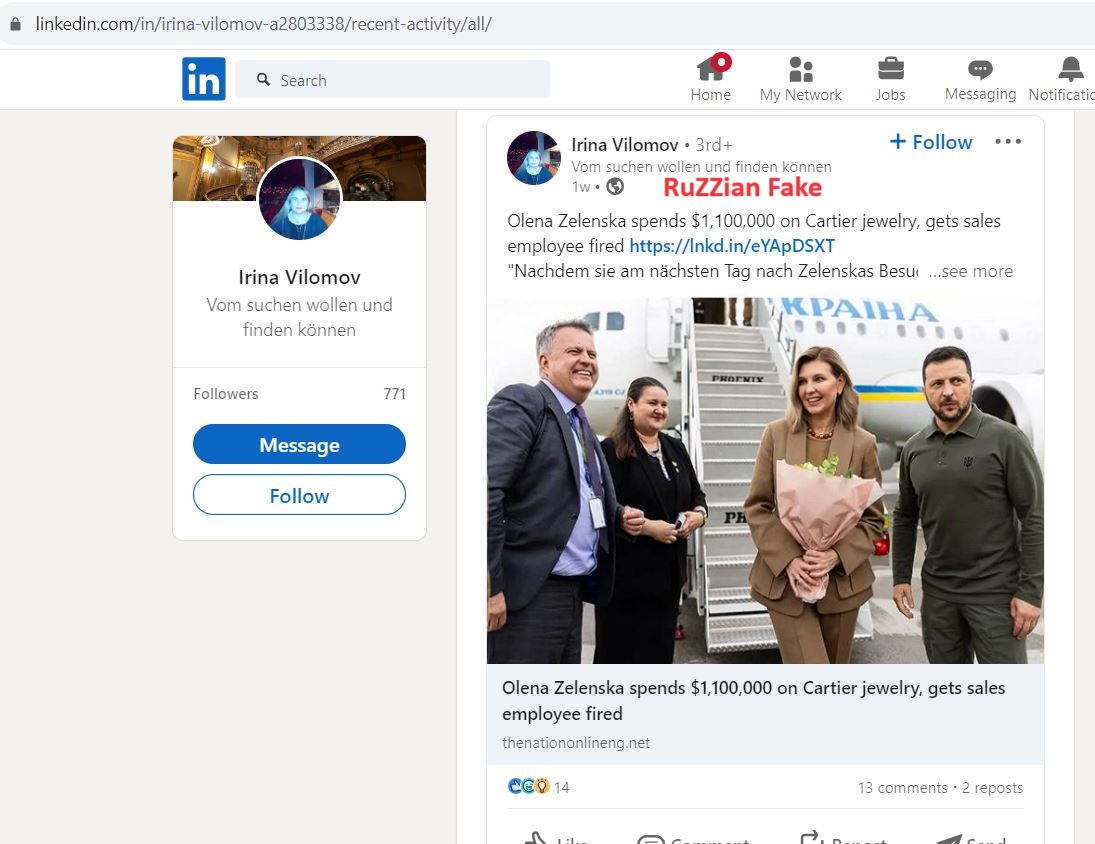Image resolution: width=1095 pixels, height=844 pixels.
Task: Follow Irina Vilomov via the sidebar button
Action: click(299, 495)
